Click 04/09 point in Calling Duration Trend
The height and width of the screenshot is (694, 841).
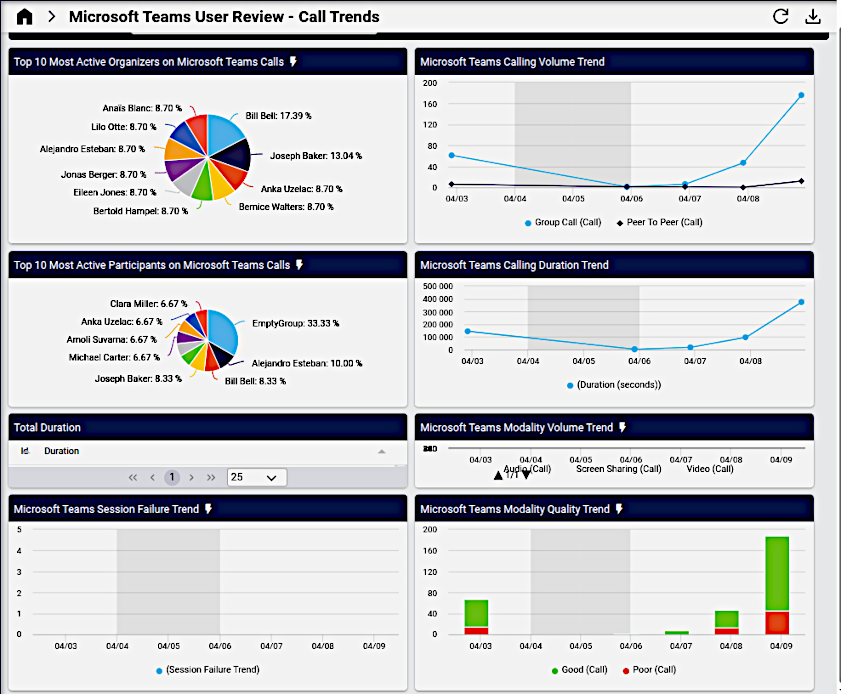pyautogui.click(x=801, y=302)
